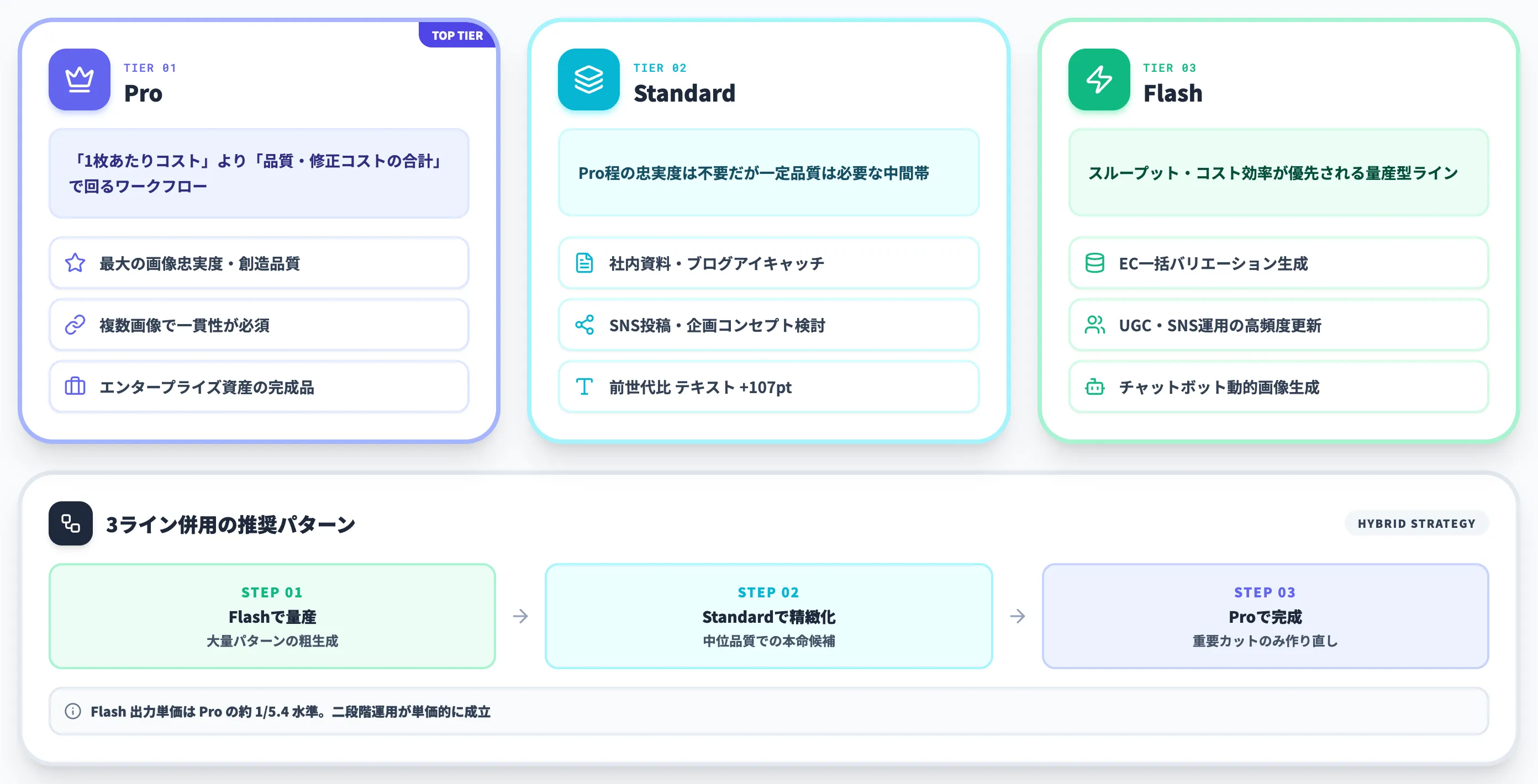This screenshot has height=784, width=1538.
Task: Click the TIER 01 label
Action: click(x=150, y=68)
